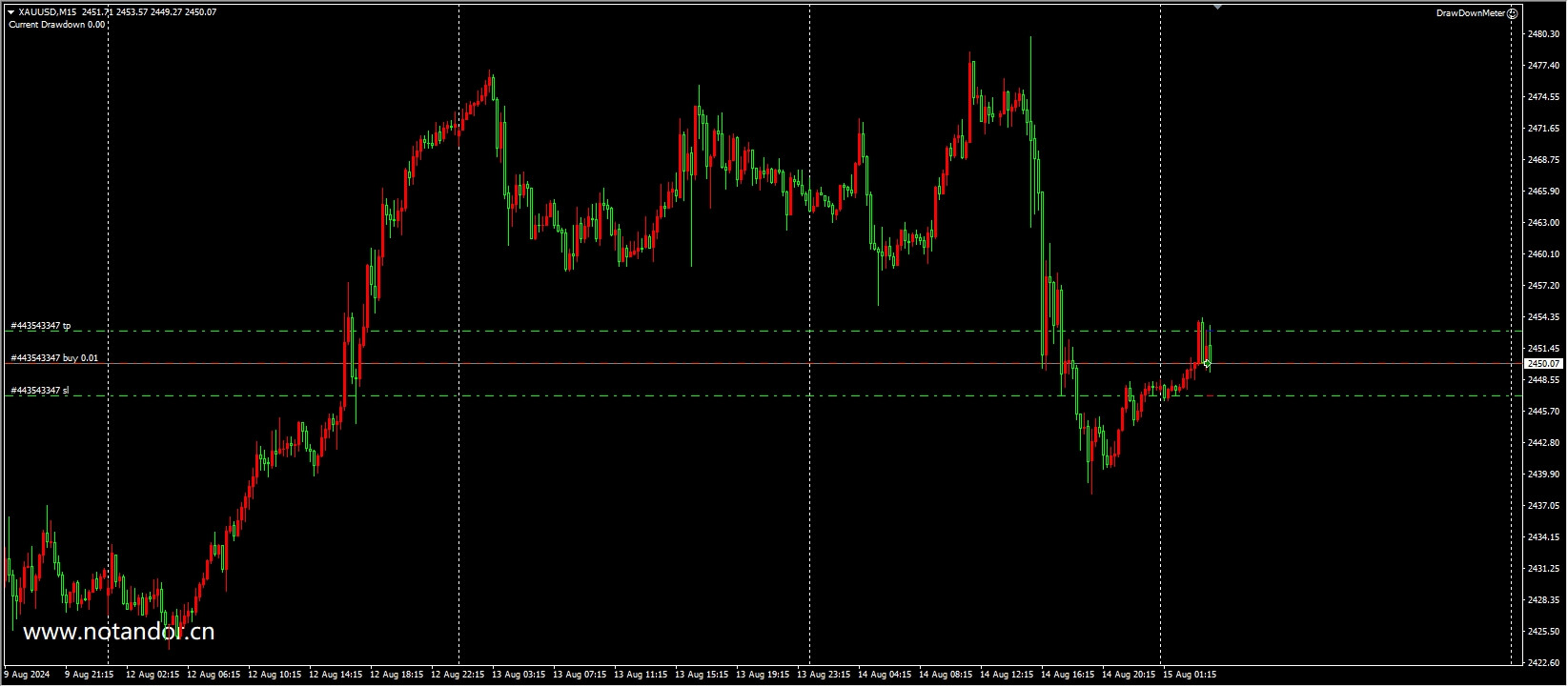Image resolution: width=1568 pixels, height=687 pixels.
Task: Click the current price tag 2450.07
Action: click(1543, 364)
